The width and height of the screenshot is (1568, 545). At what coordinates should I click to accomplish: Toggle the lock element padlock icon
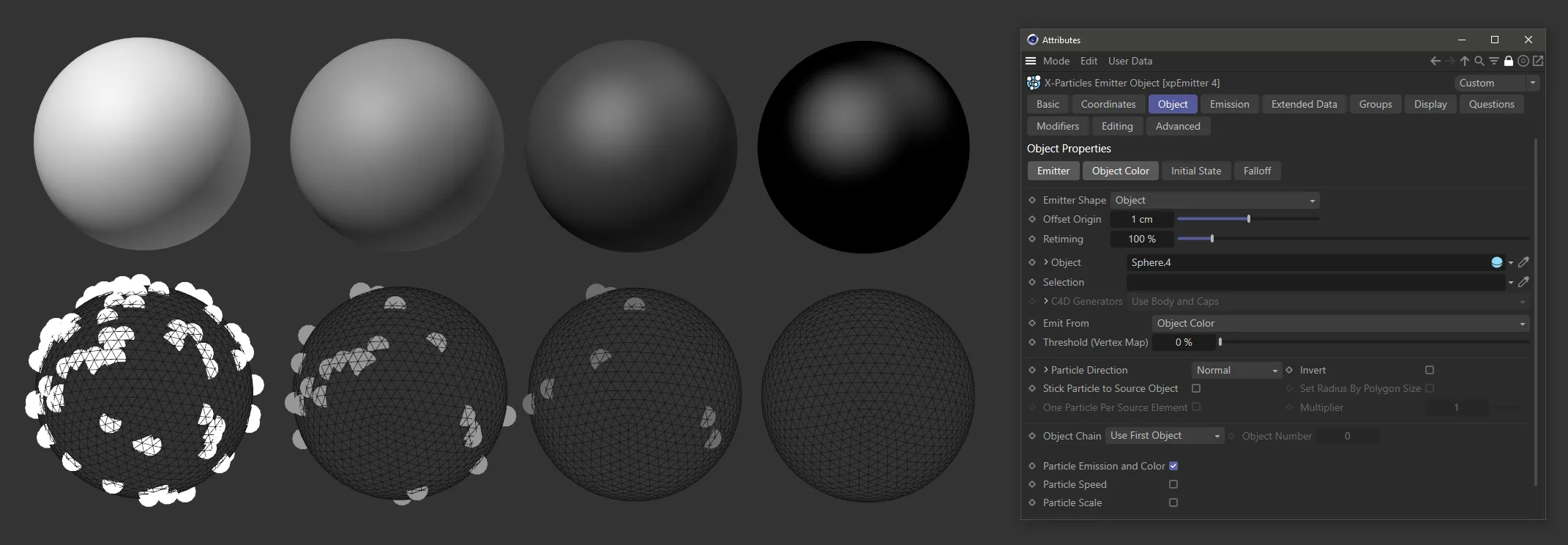(x=1509, y=61)
